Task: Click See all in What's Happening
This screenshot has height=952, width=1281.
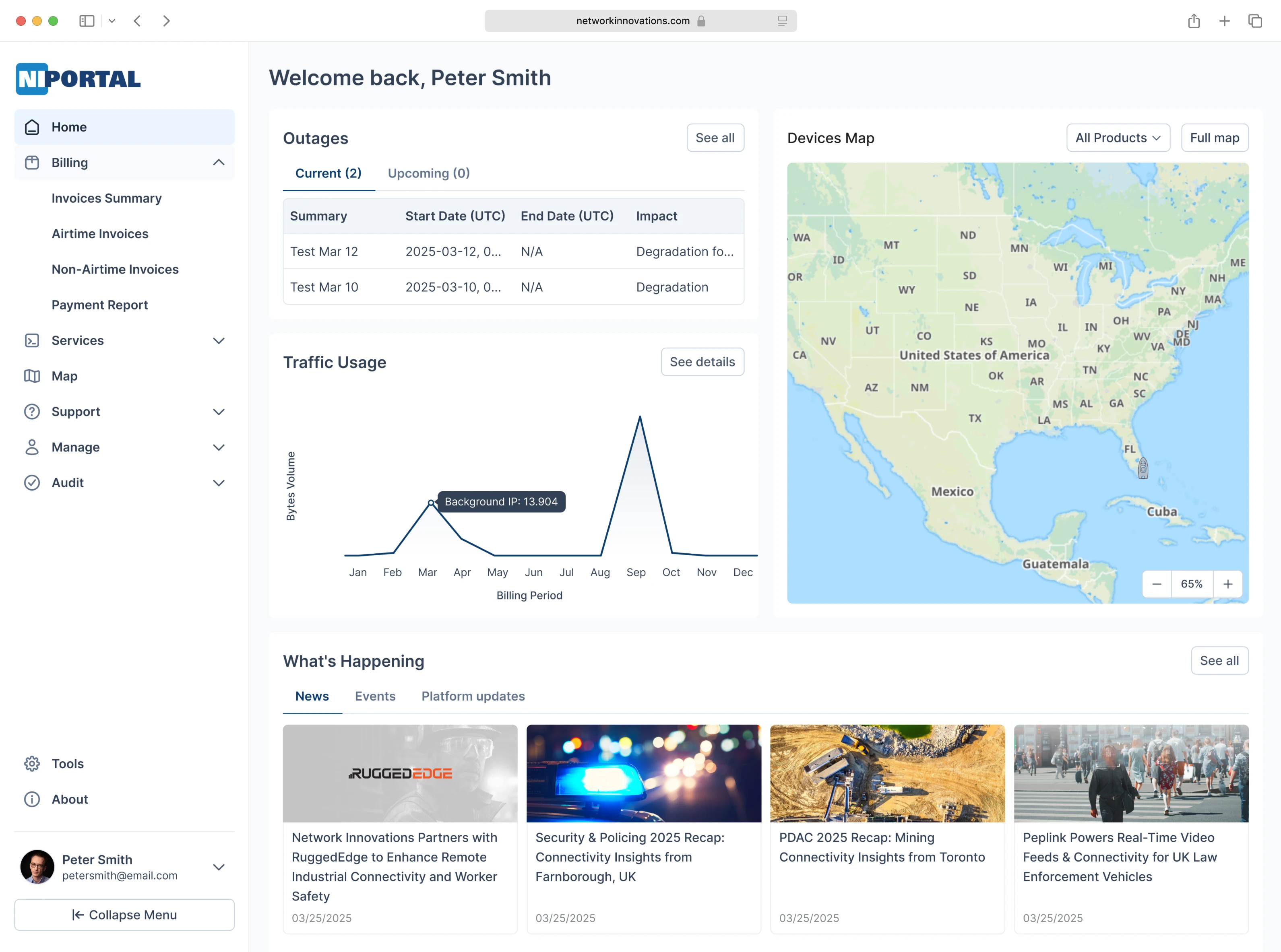Action: (1219, 660)
